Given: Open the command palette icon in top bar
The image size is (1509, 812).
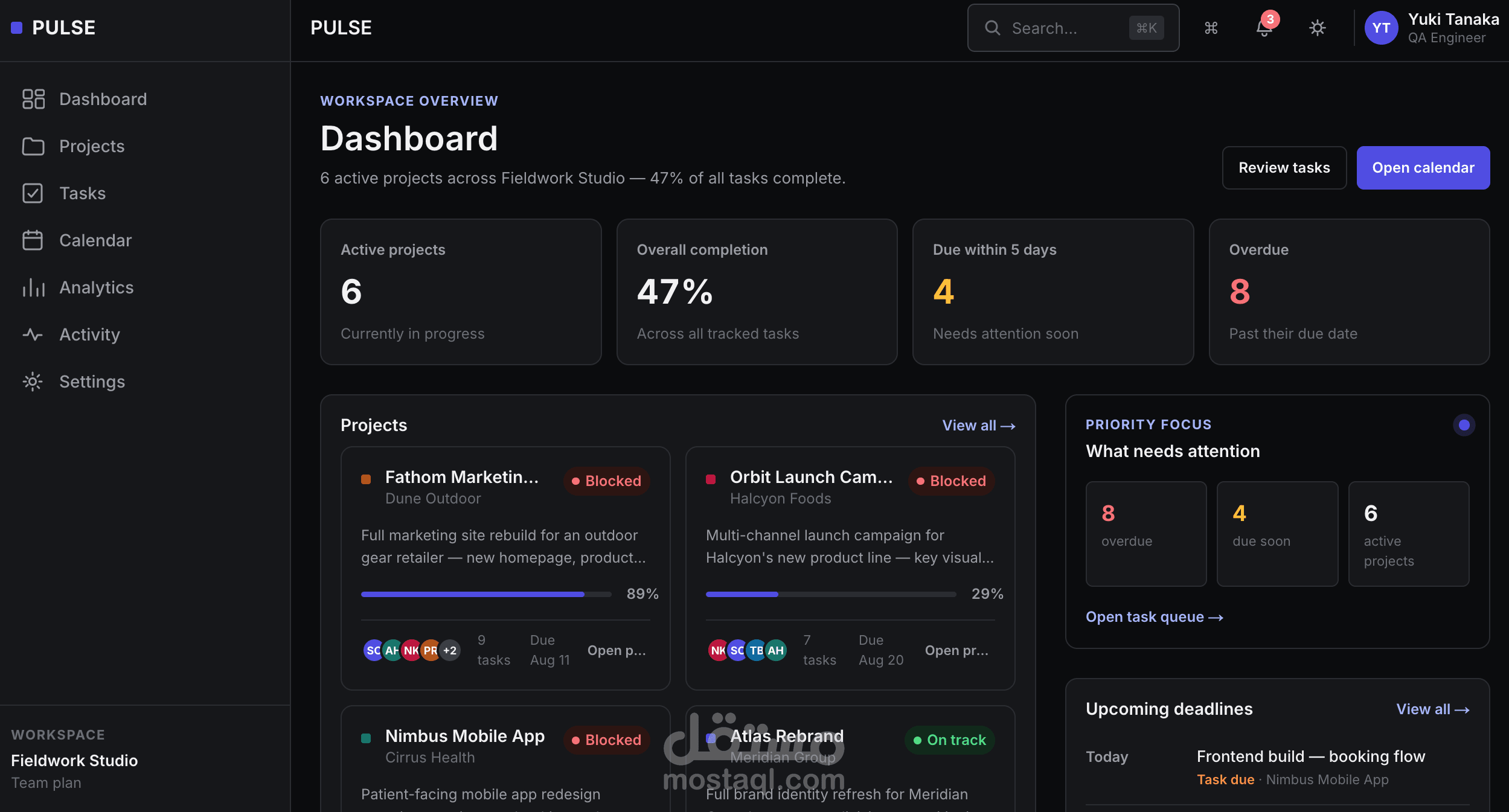Looking at the screenshot, I should point(1211,28).
